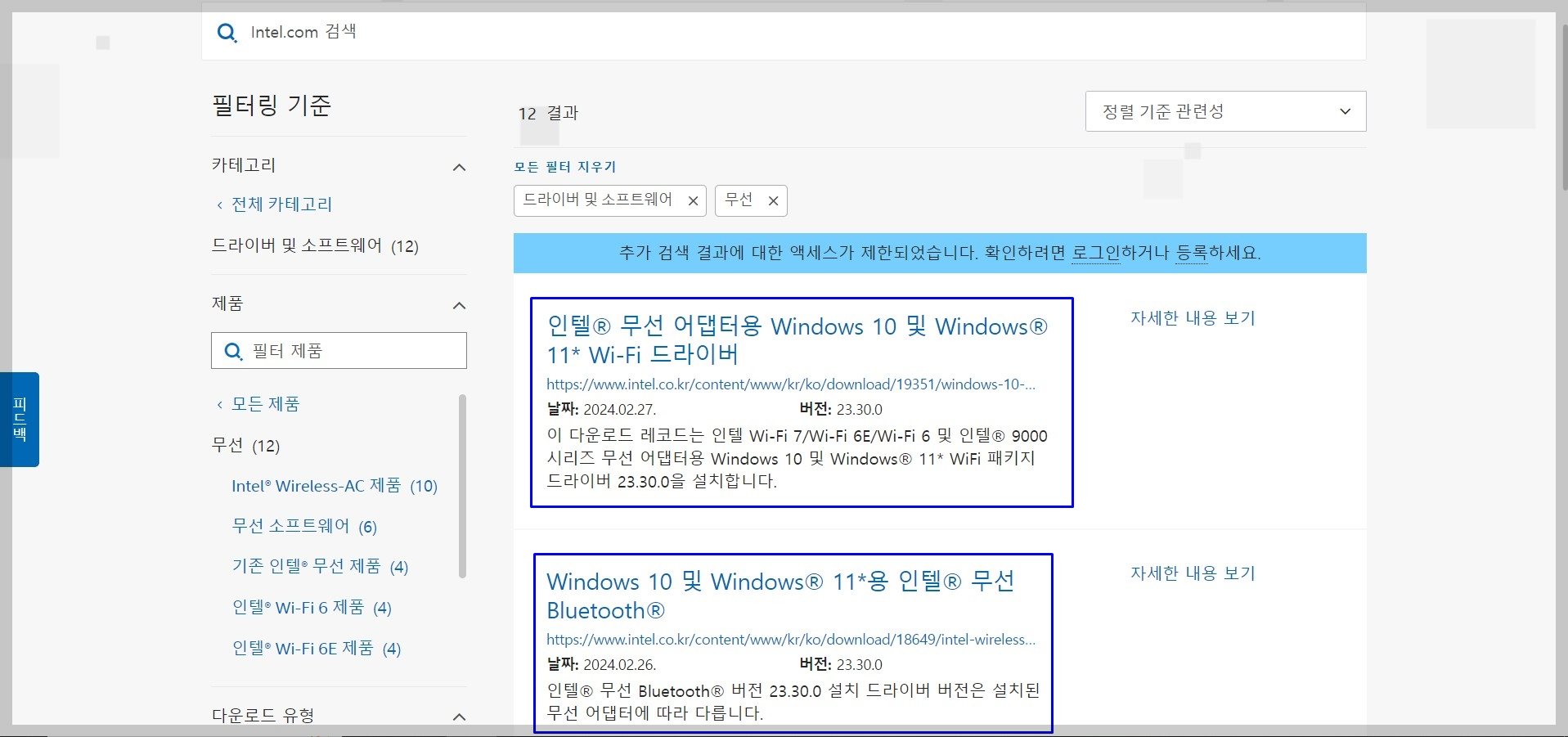The width and height of the screenshot is (1568, 737).
Task: Open the 인텔 무선 Bluetooth result title
Action: click(780, 595)
